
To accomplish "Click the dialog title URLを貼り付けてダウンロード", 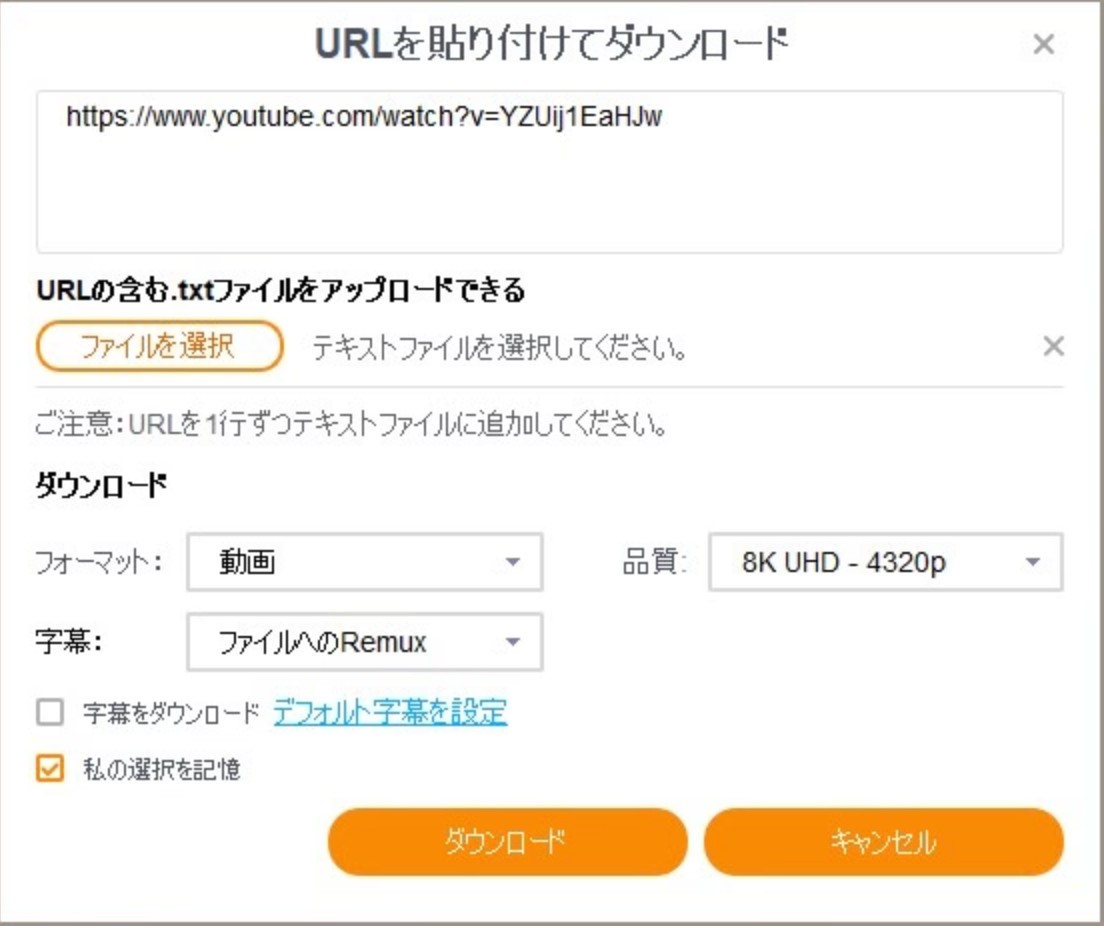I will pos(551,44).
